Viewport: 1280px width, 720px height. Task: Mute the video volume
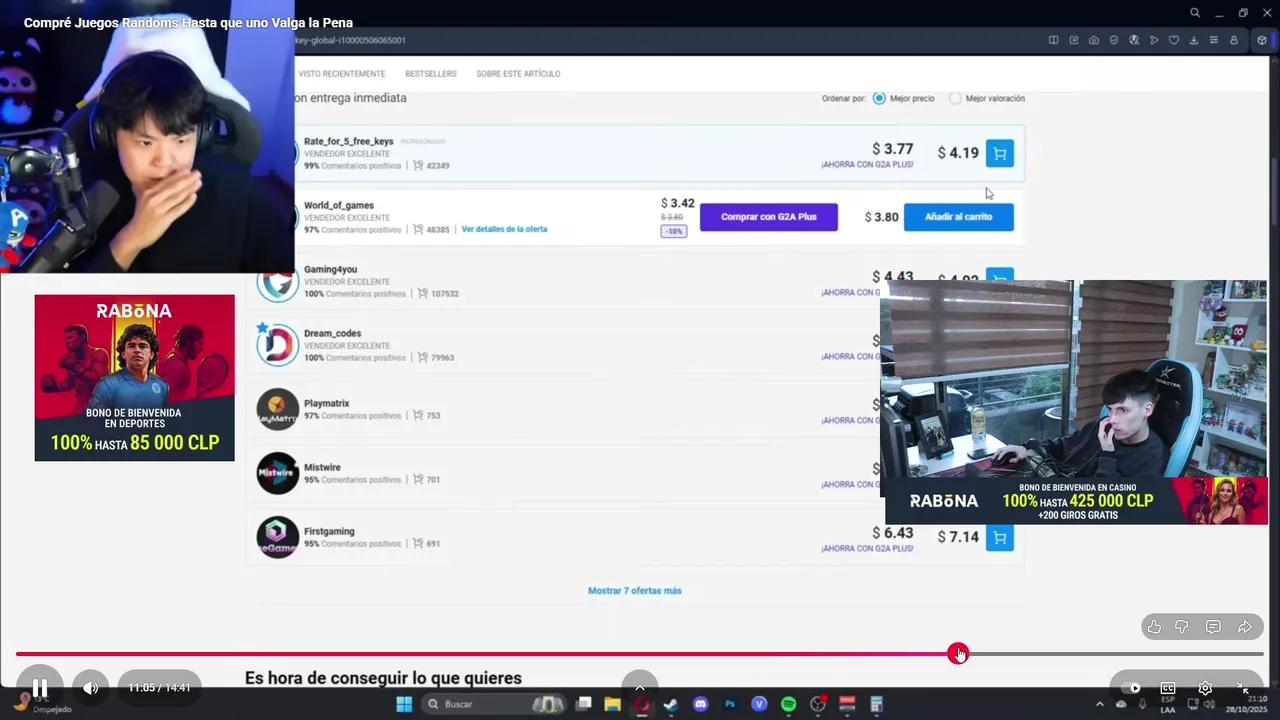tap(91, 688)
